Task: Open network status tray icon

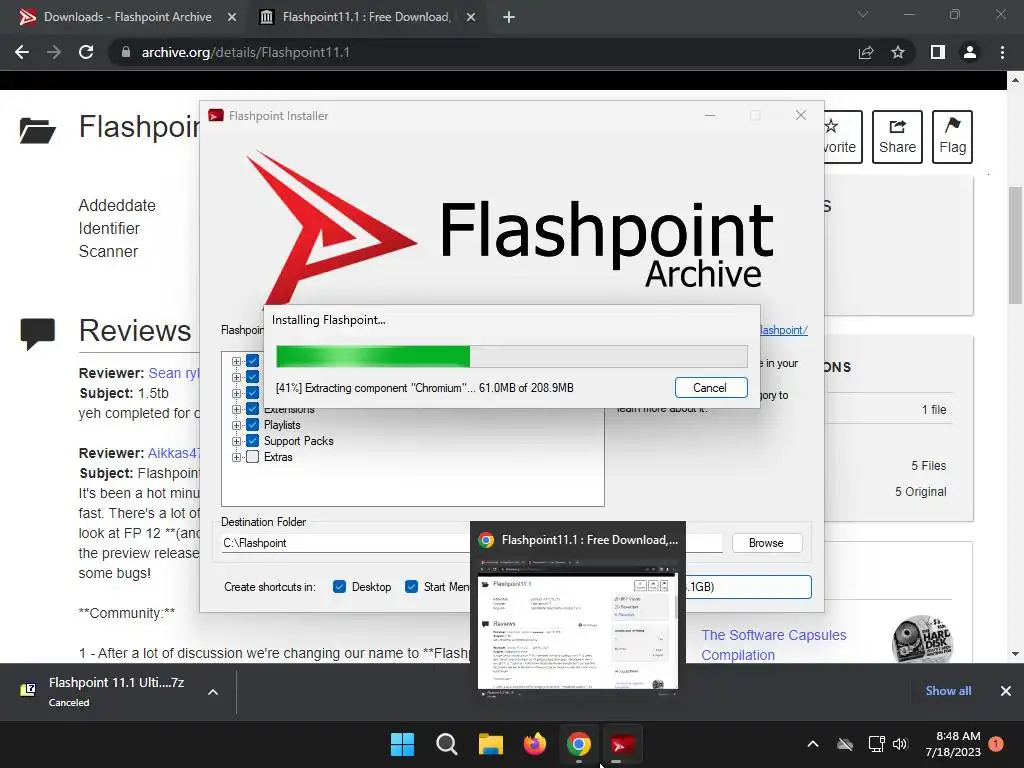Action: point(876,744)
